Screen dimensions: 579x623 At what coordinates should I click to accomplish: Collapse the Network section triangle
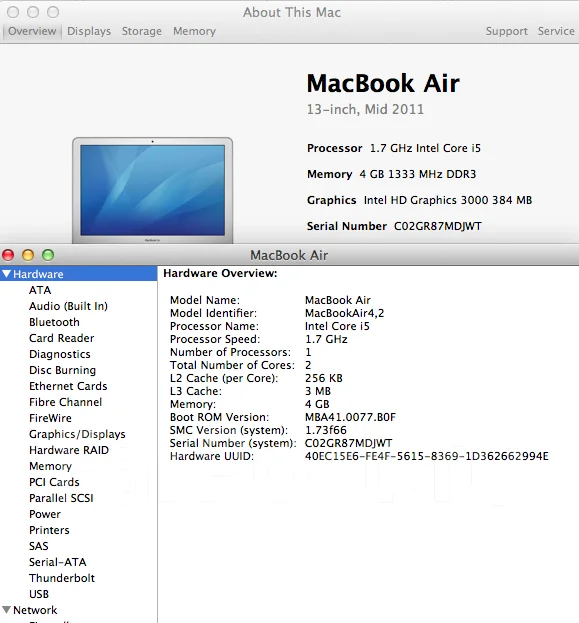pos(6,610)
